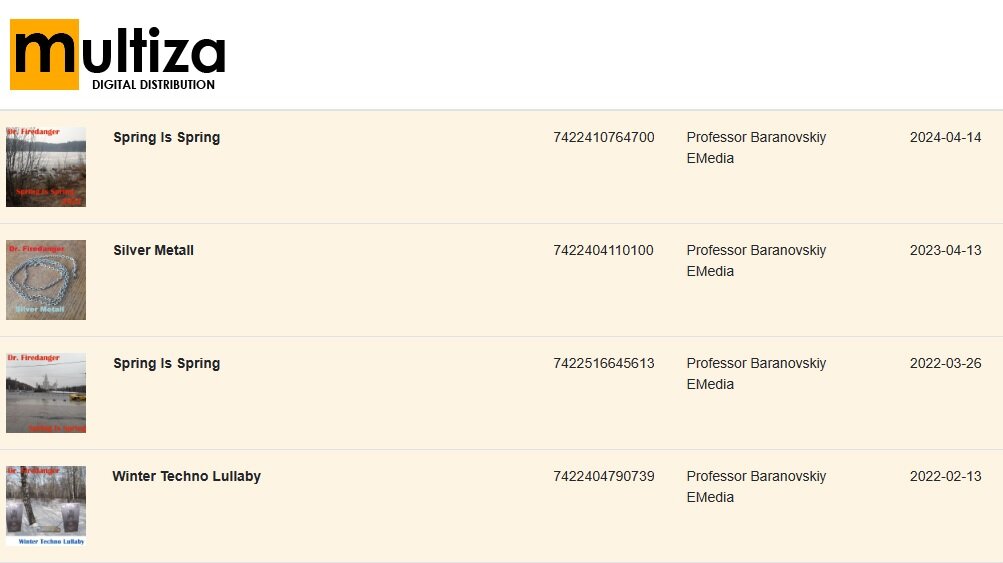Select the Spring Is Spring title dated 2022-03-26
The width and height of the screenshot is (1003, 563).
tap(166, 363)
